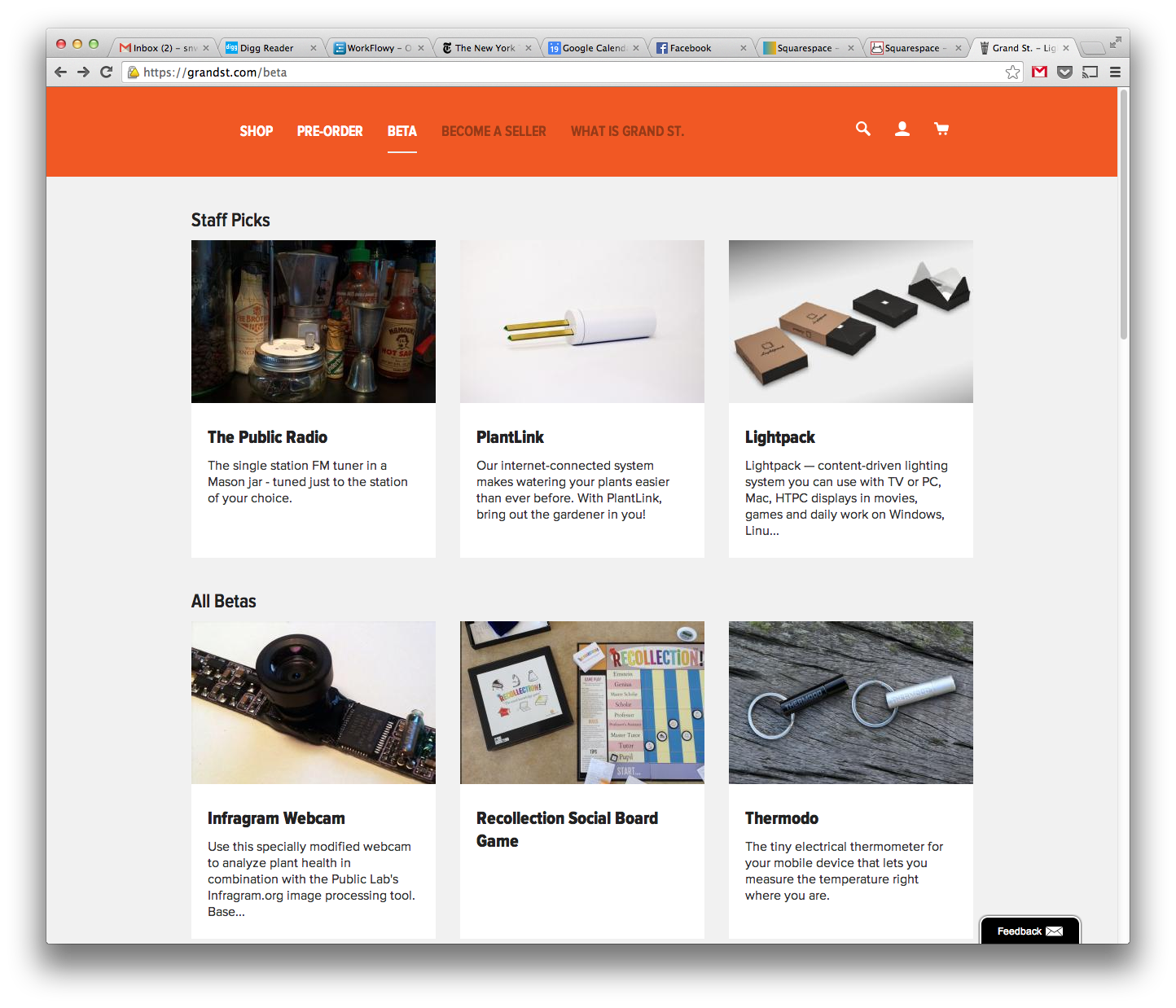This screenshot has height=1008, width=1176.
Task: Open the user account icon
Action: (902, 129)
